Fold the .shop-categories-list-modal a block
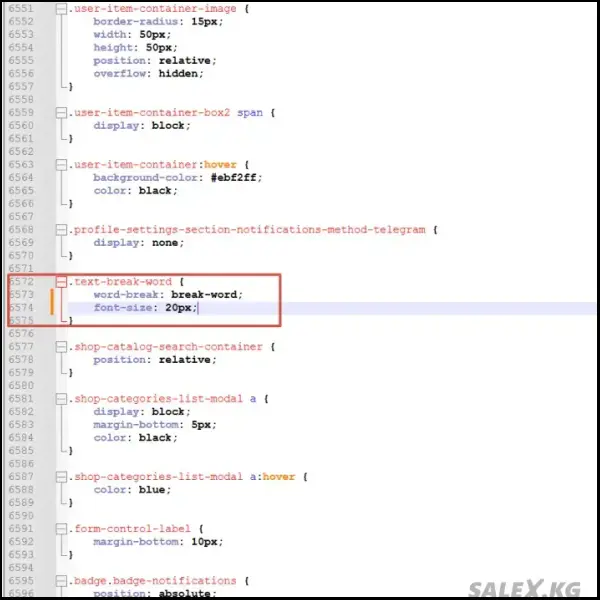Viewport: 600px width, 600px height. (62, 398)
